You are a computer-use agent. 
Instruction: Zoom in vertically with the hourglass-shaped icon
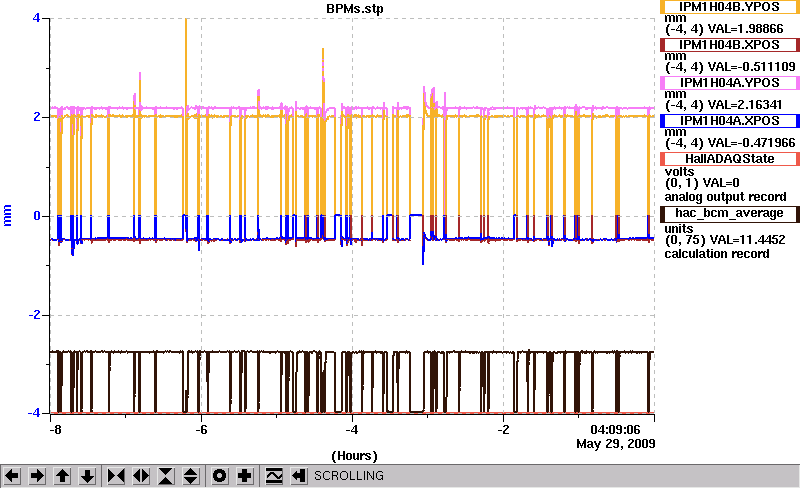[166, 476]
